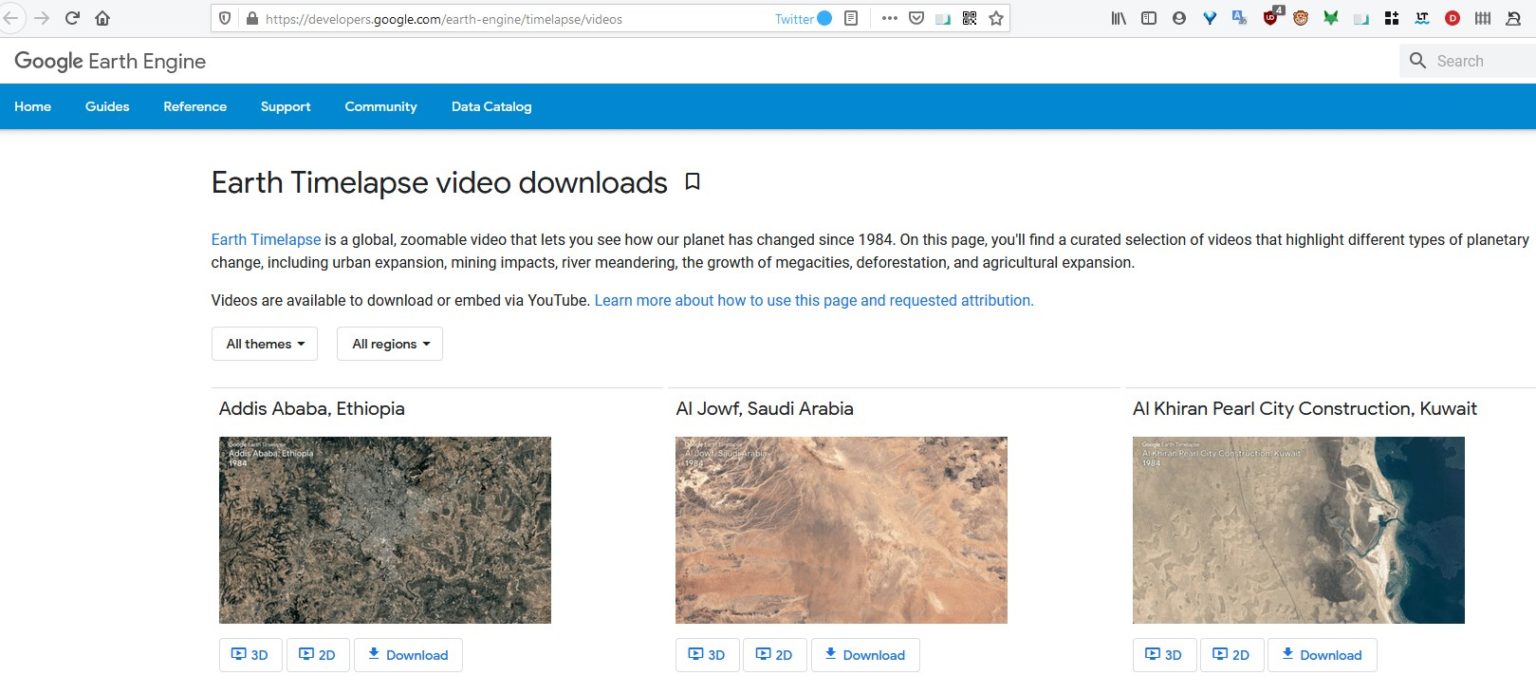
Task: Open the uBlock Origin extension
Action: coord(1270,17)
